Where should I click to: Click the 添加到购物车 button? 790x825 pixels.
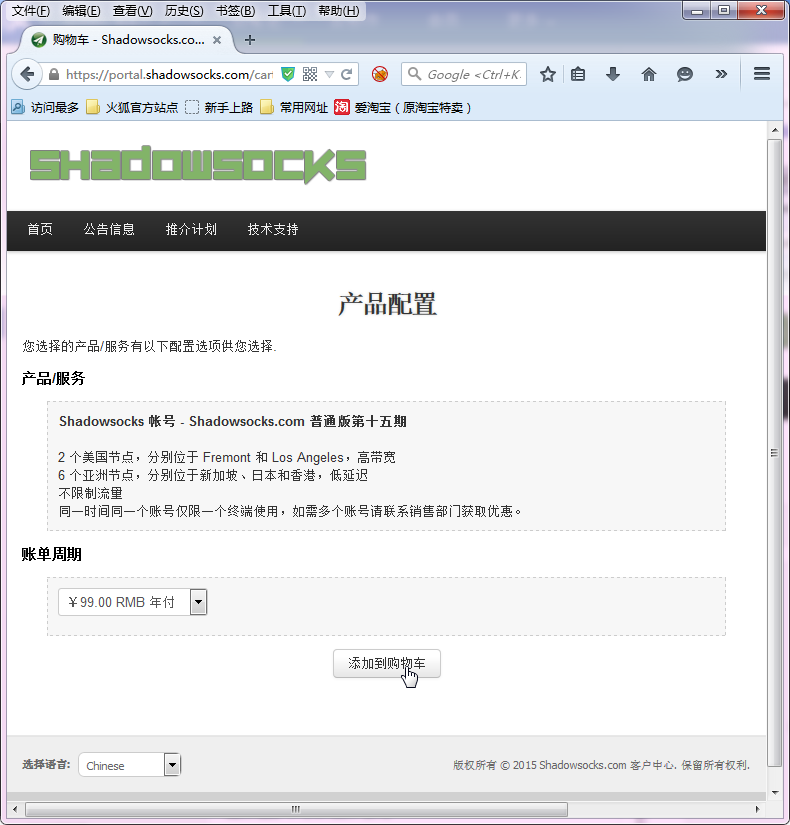coord(387,663)
